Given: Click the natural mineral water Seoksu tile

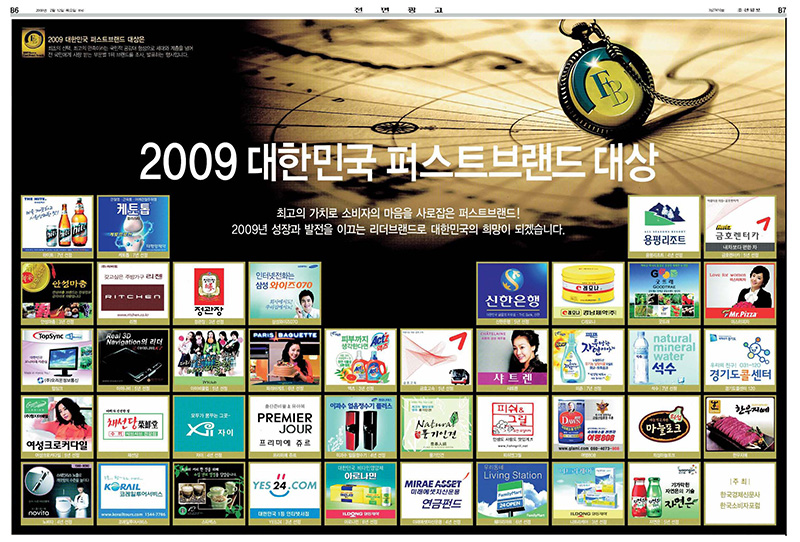Looking at the screenshot, I should coord(664,355).
